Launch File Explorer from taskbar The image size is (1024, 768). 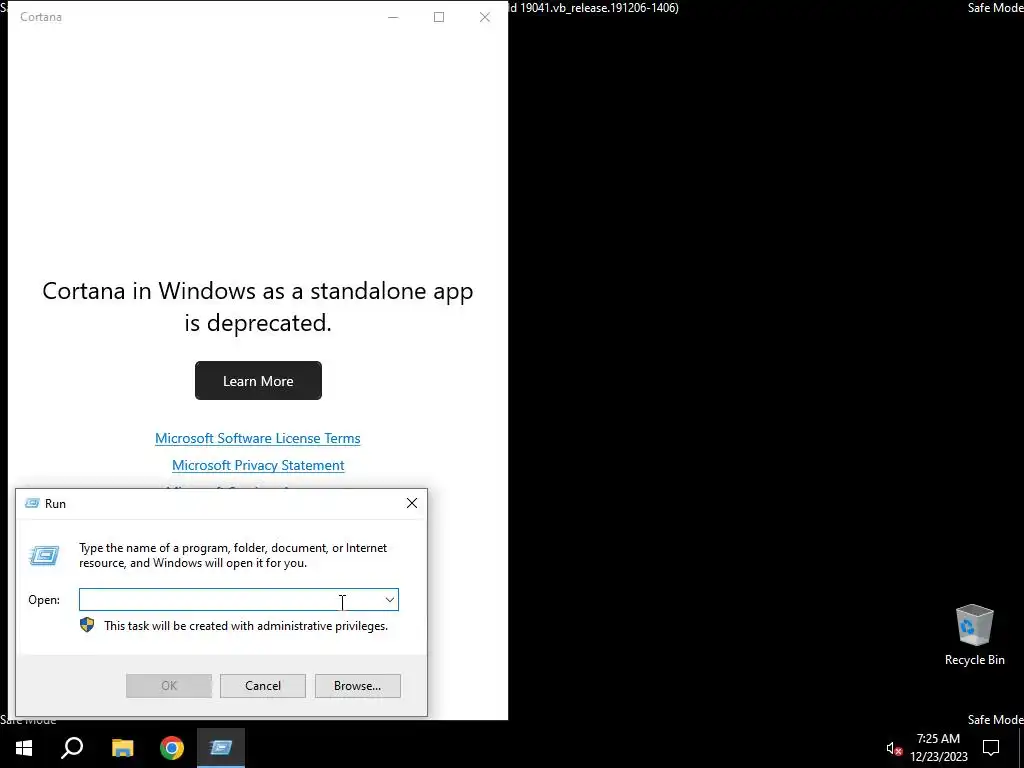point(122,748)
